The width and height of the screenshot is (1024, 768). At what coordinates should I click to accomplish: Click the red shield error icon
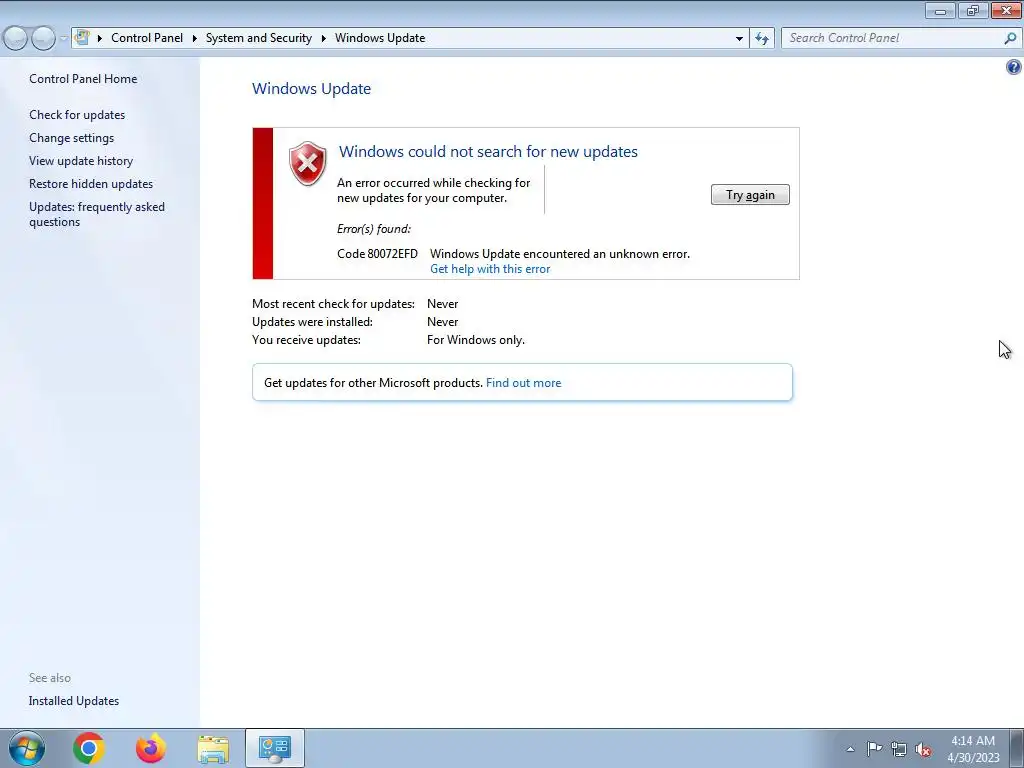coord(308,163)
